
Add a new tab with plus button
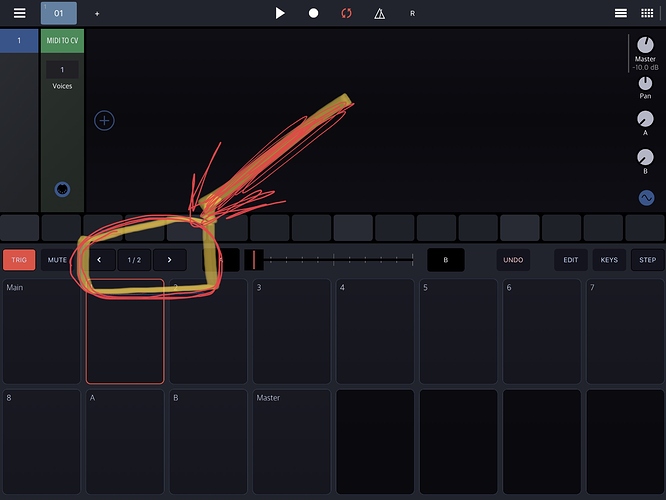97,14
